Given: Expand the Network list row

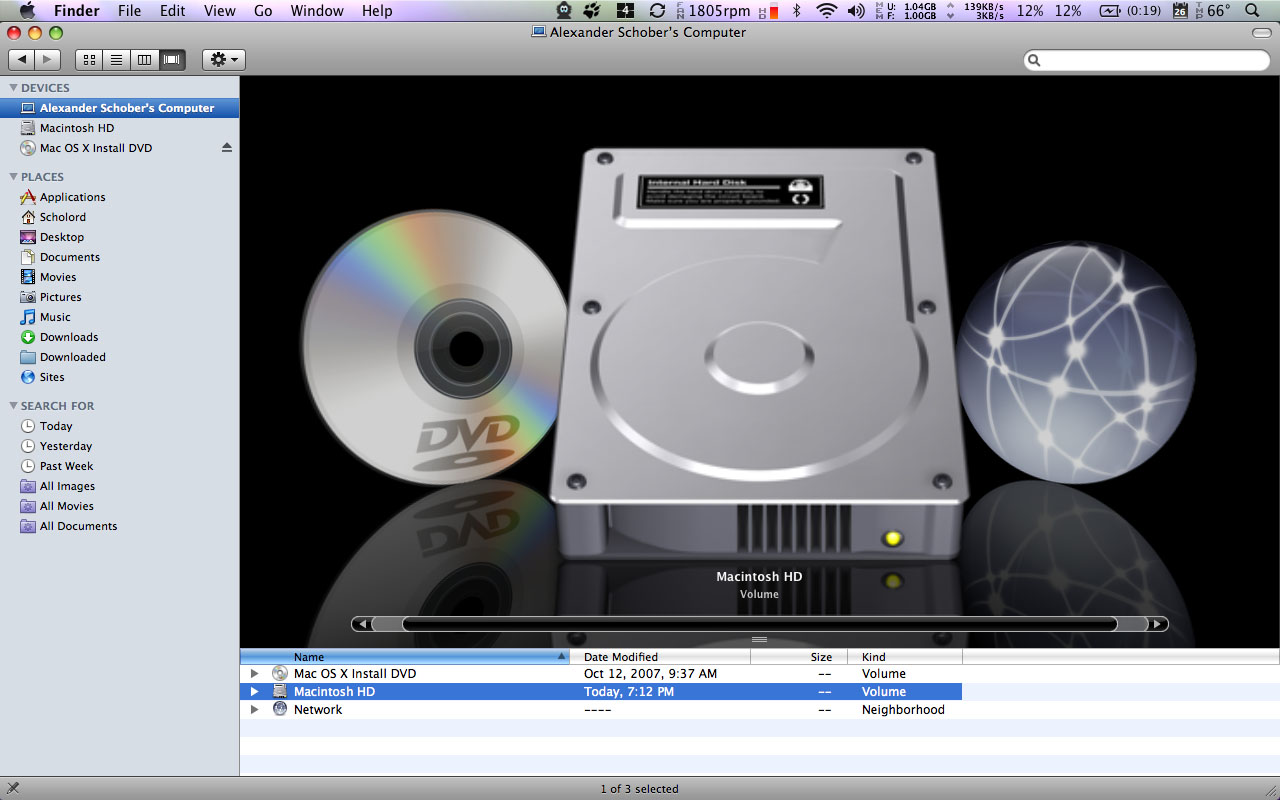Looking at the screenshot, I should point(255,710).
